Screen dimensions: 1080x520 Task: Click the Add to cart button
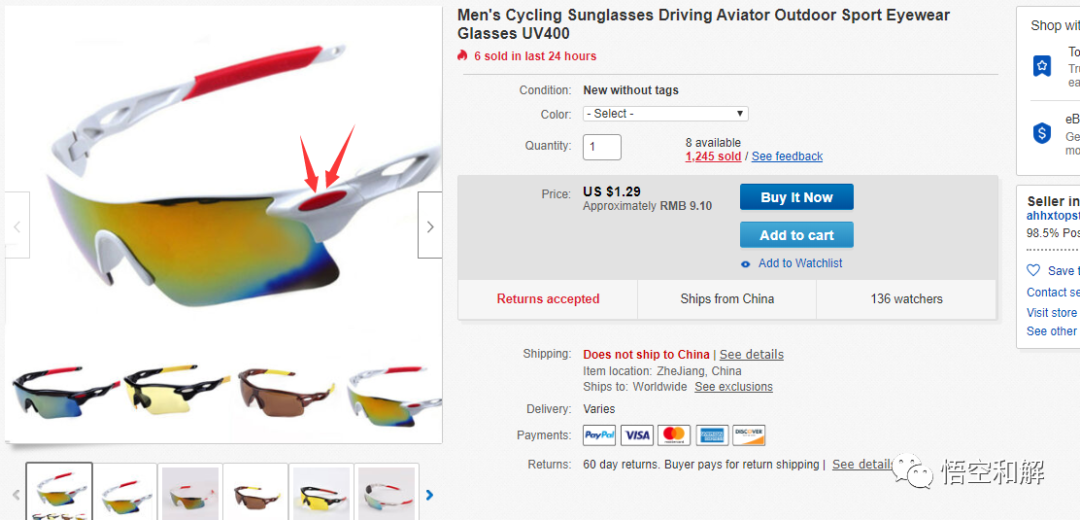796,235
